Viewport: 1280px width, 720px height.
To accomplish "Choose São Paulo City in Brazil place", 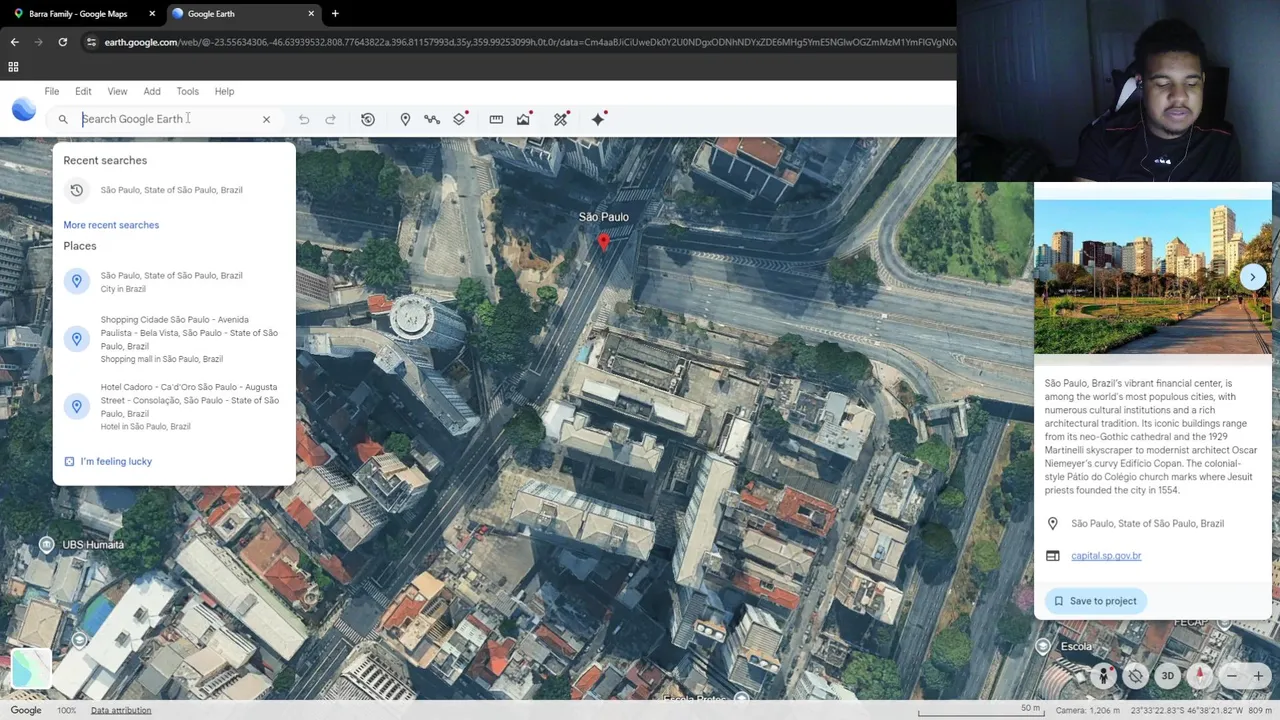I will point(174,282).
